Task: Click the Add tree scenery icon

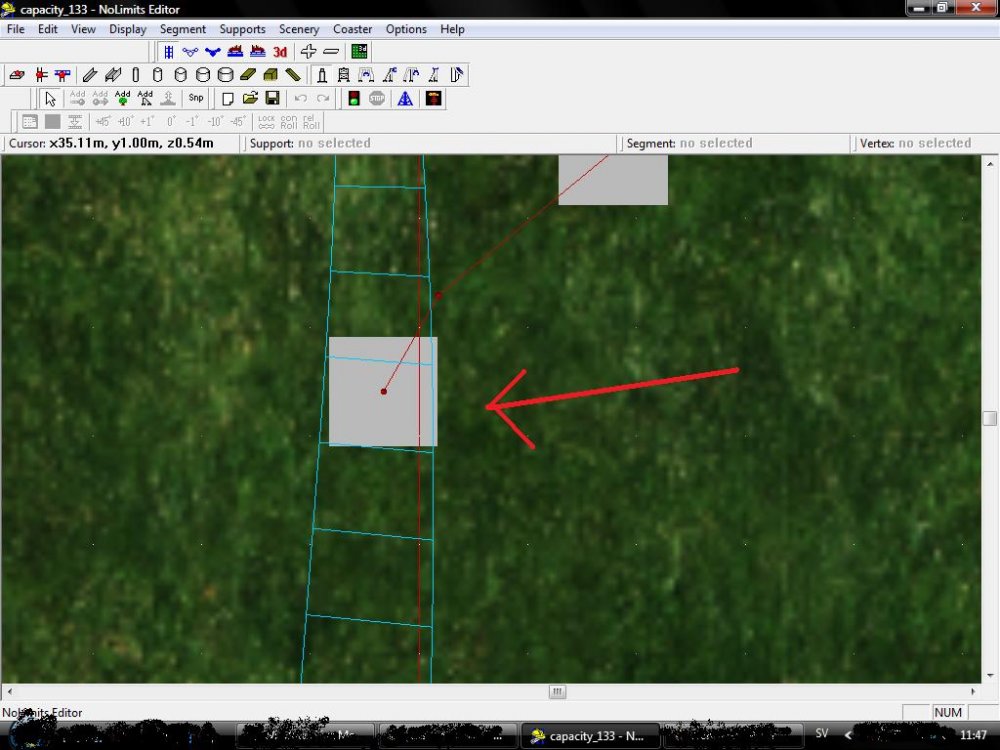Action: coord(122,98)
